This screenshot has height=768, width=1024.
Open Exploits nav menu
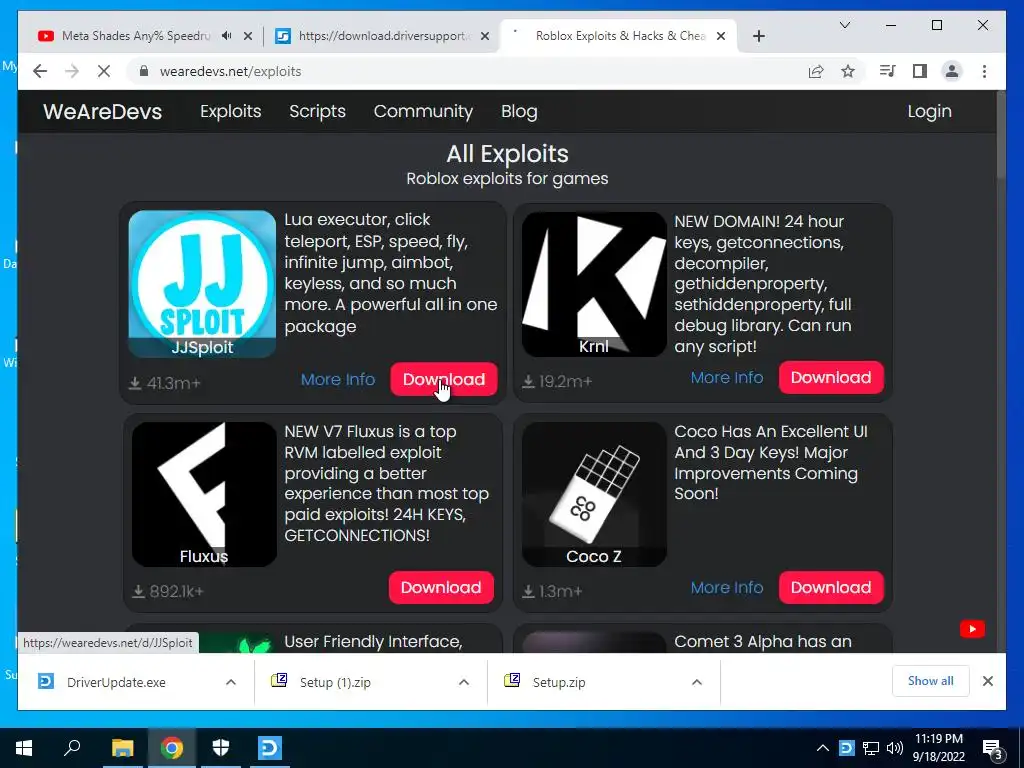231,111
